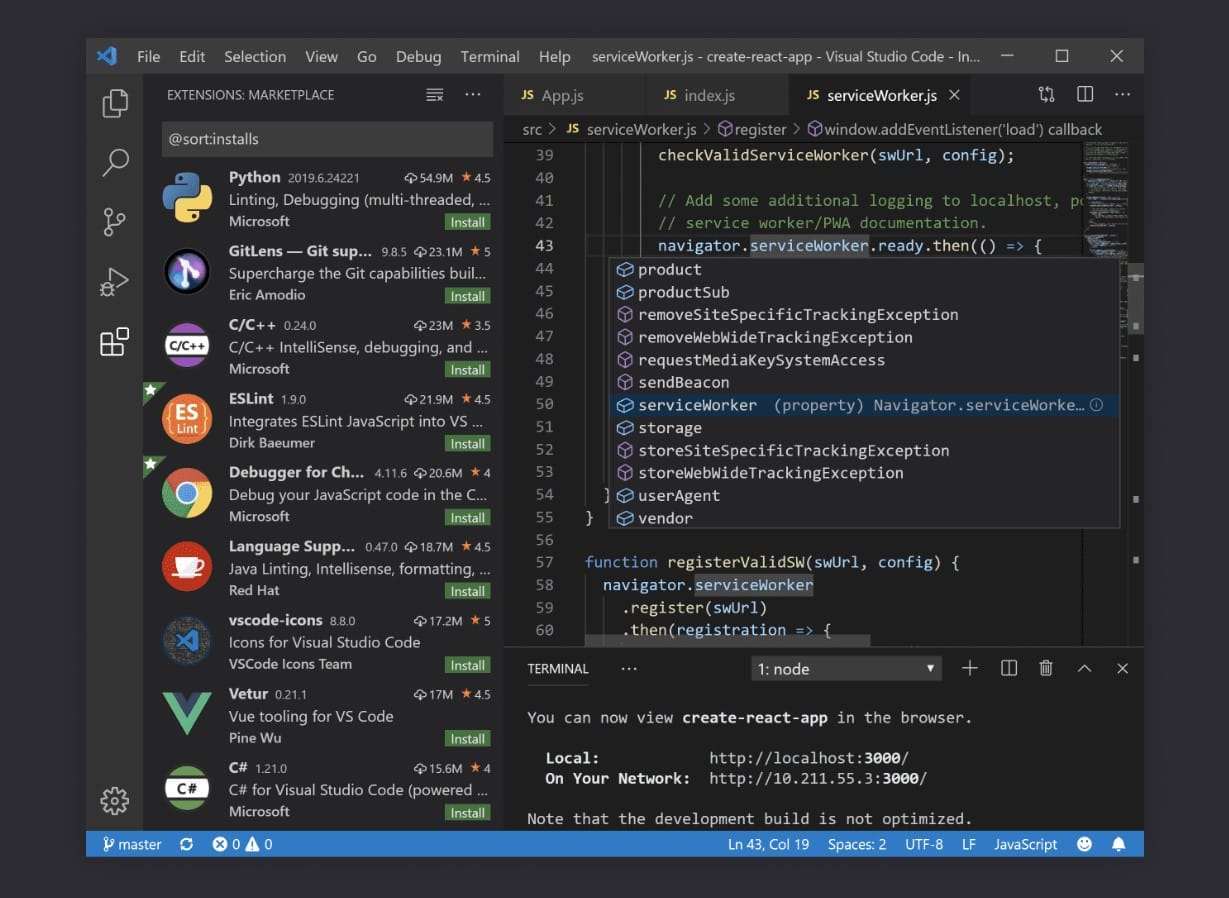This screenshot has width=1229, height=898.
Task: Click 'UTF-8' encoding in status bar
Action: (924, 844)
